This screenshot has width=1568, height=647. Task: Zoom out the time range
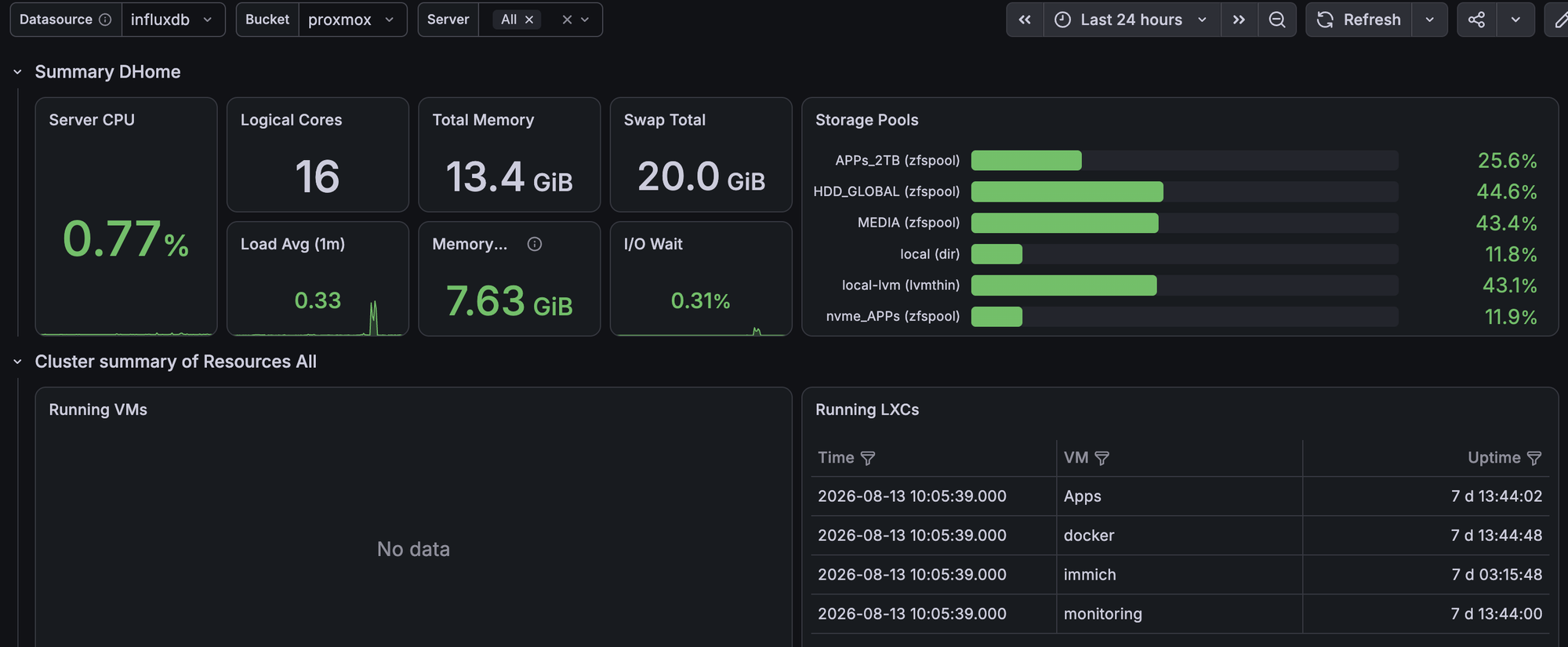click(x=1277, y=20)
